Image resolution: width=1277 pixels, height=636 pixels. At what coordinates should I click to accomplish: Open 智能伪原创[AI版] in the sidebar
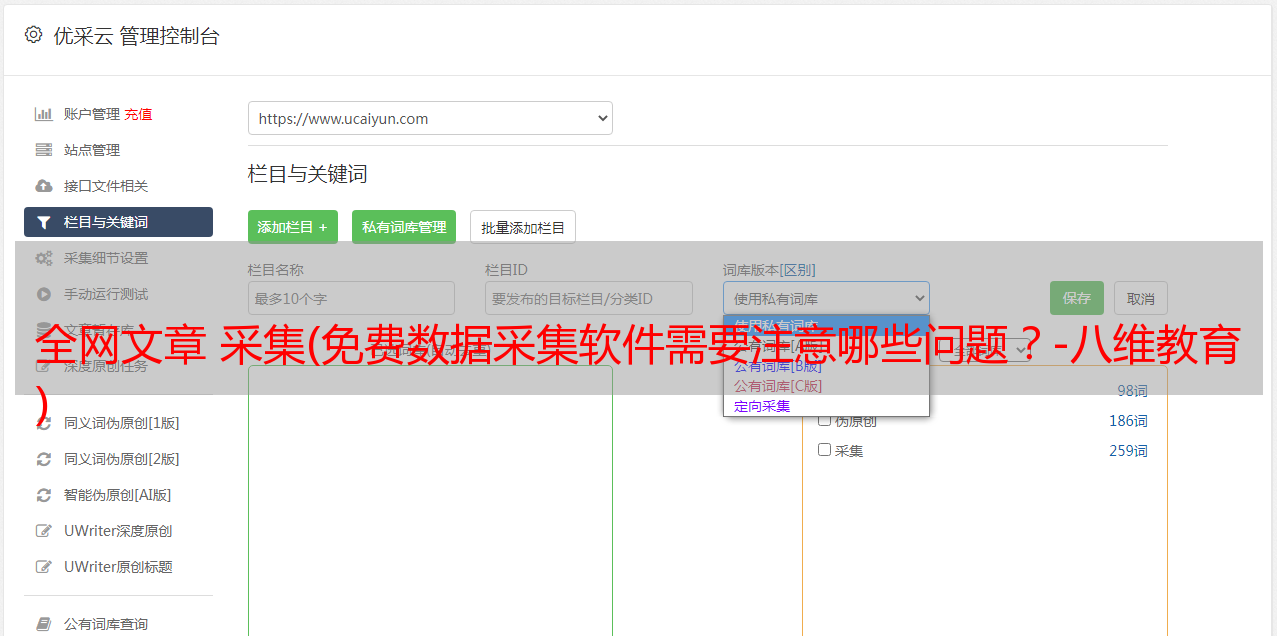coord(118,495)
